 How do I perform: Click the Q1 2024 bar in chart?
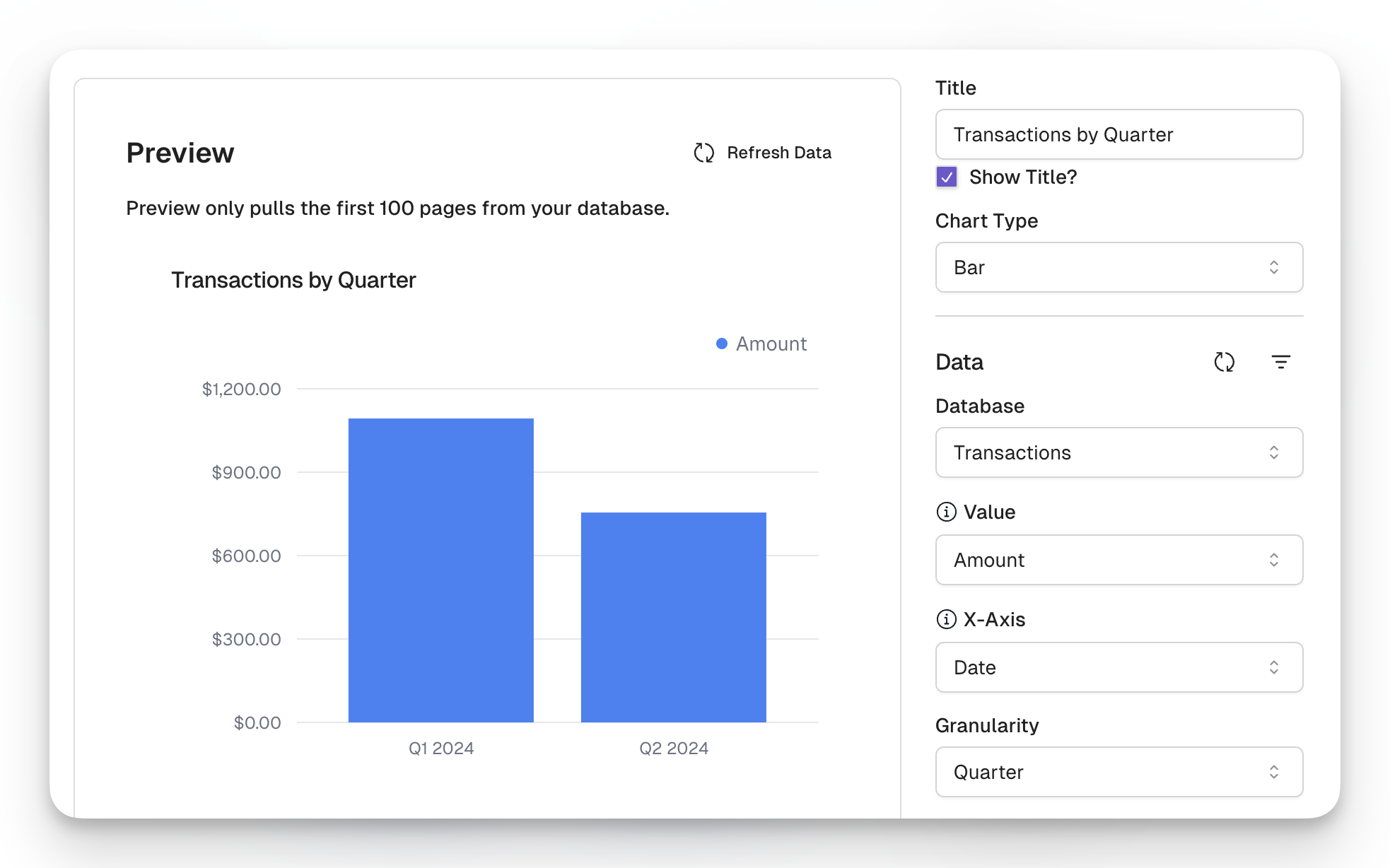(x=440, y=570)
